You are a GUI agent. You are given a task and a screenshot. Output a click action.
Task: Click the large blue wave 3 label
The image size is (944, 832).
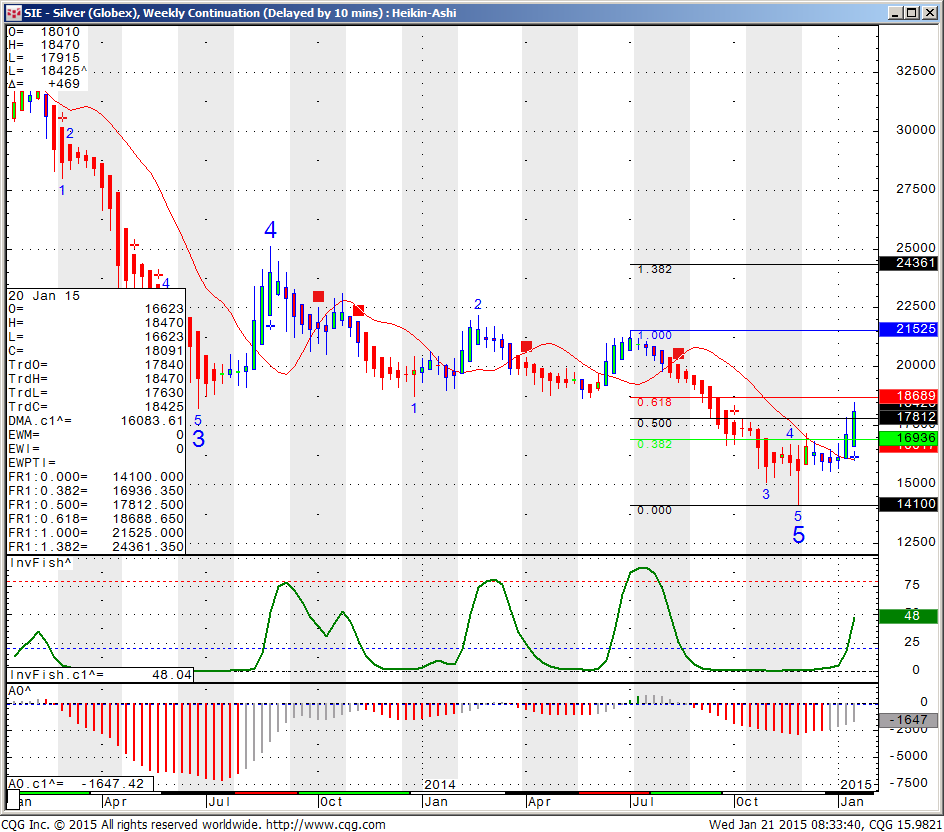(198, 439)
